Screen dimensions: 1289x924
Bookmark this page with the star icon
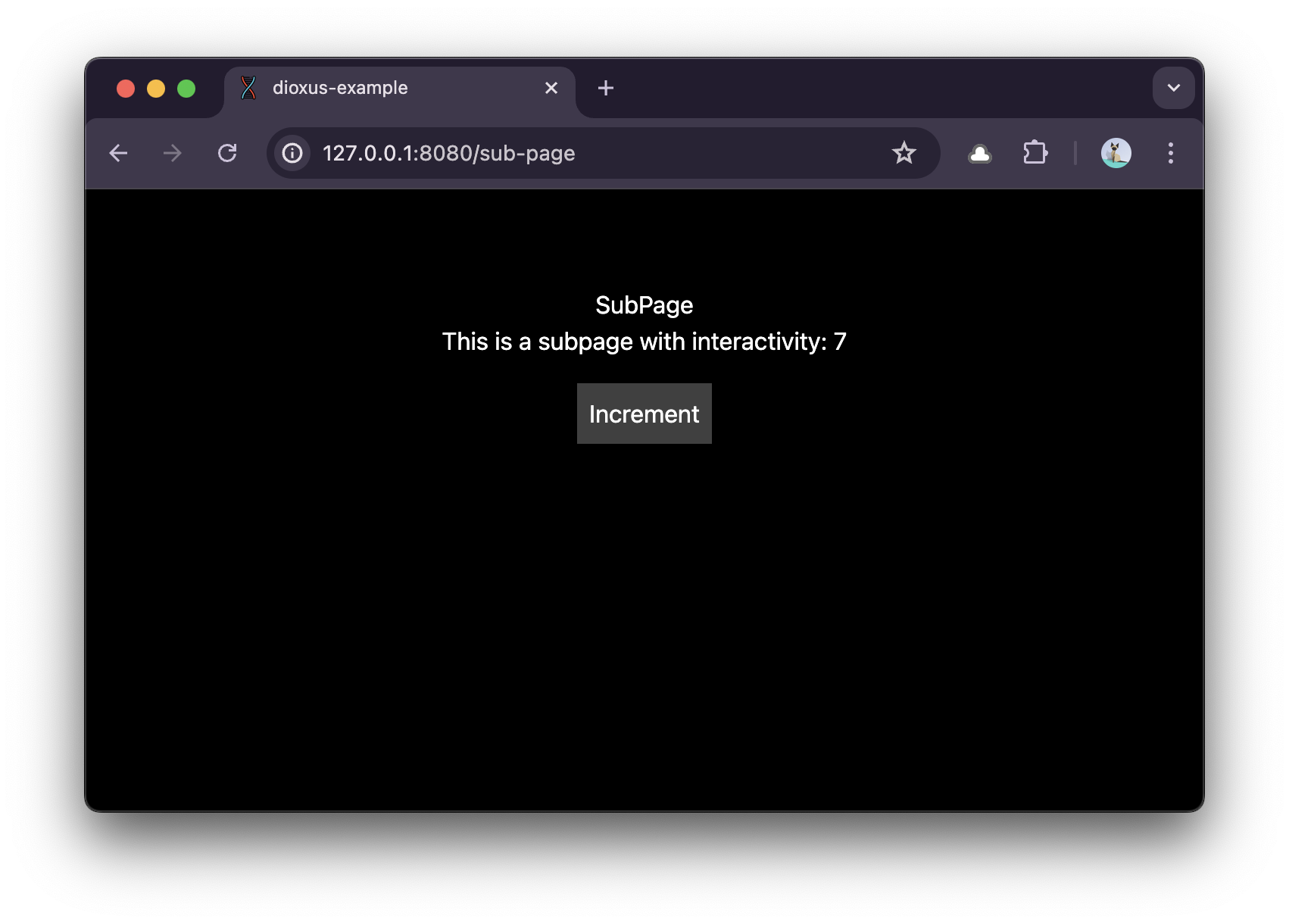[904, 153]
